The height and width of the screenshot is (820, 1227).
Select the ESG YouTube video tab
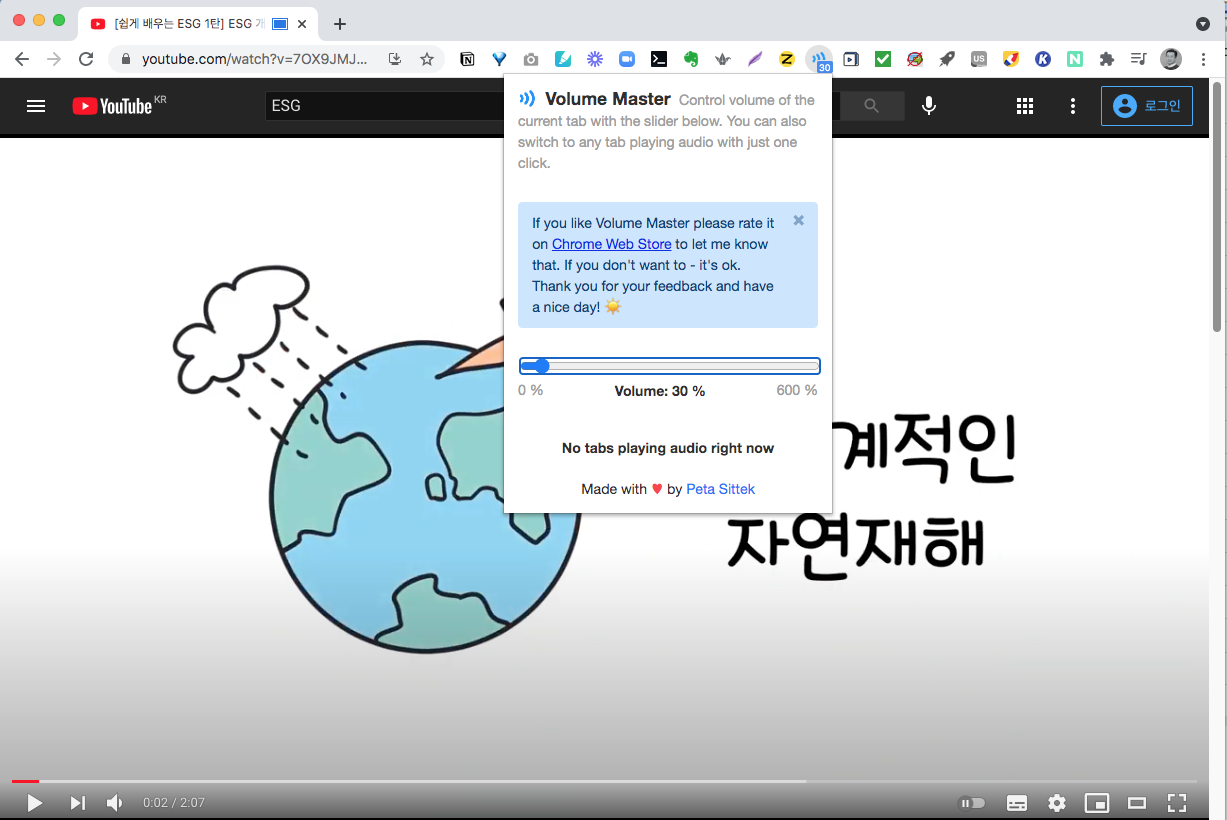[180, 24]
